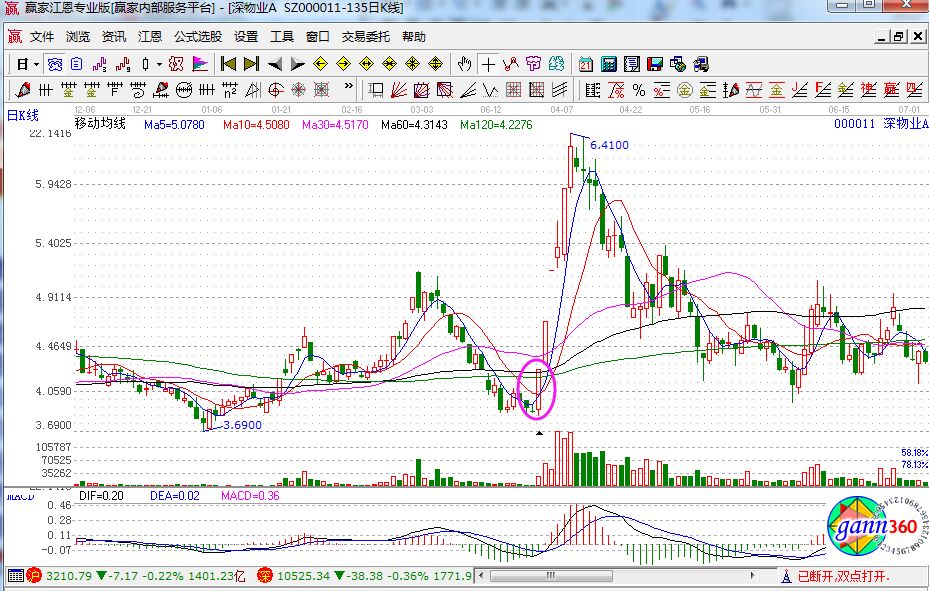Click the calendar date icon
Image resolution: width=929 pixels, height=591 pixels.
tap(587, 64)
